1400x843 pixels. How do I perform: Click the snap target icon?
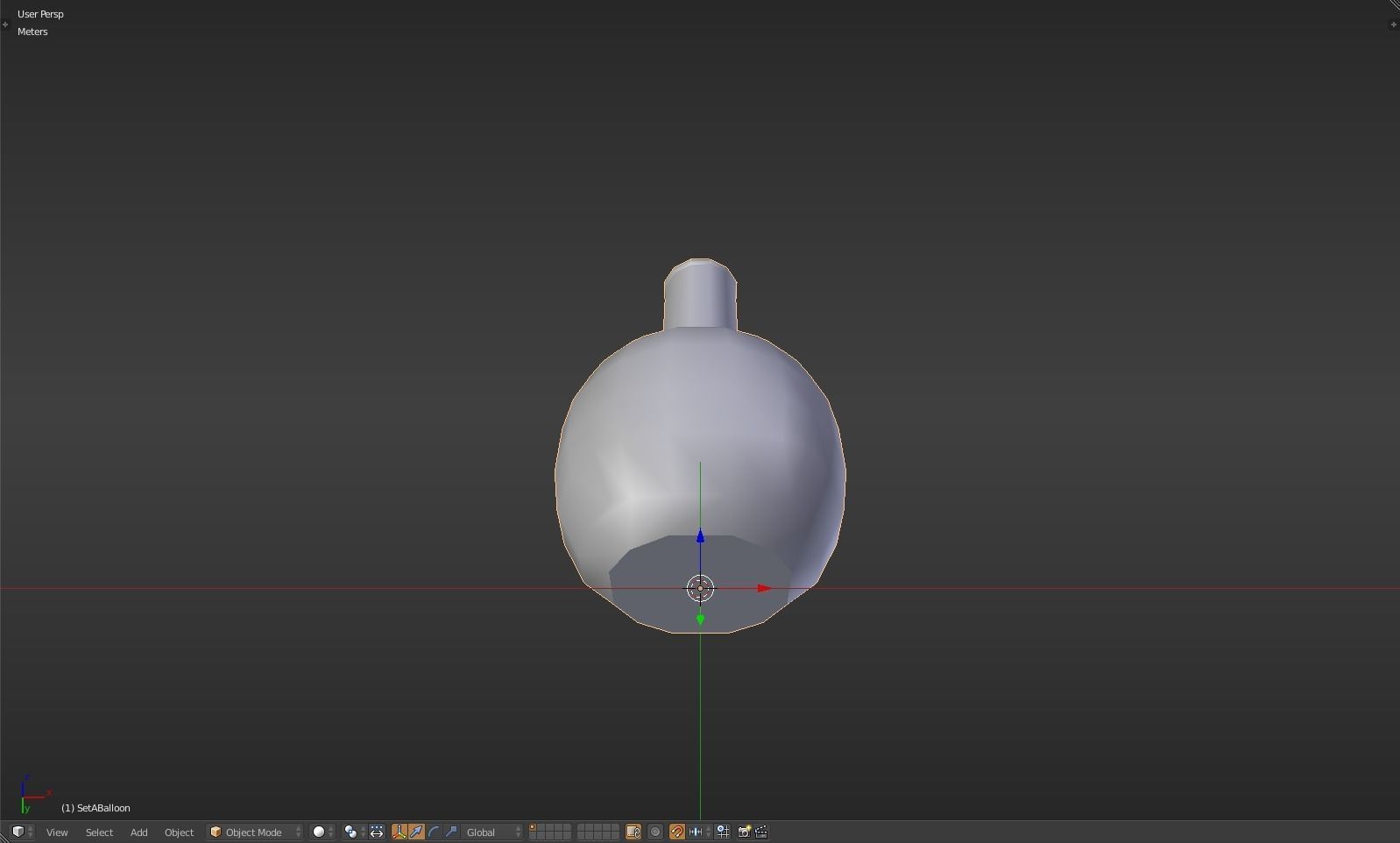coord(724,832)
